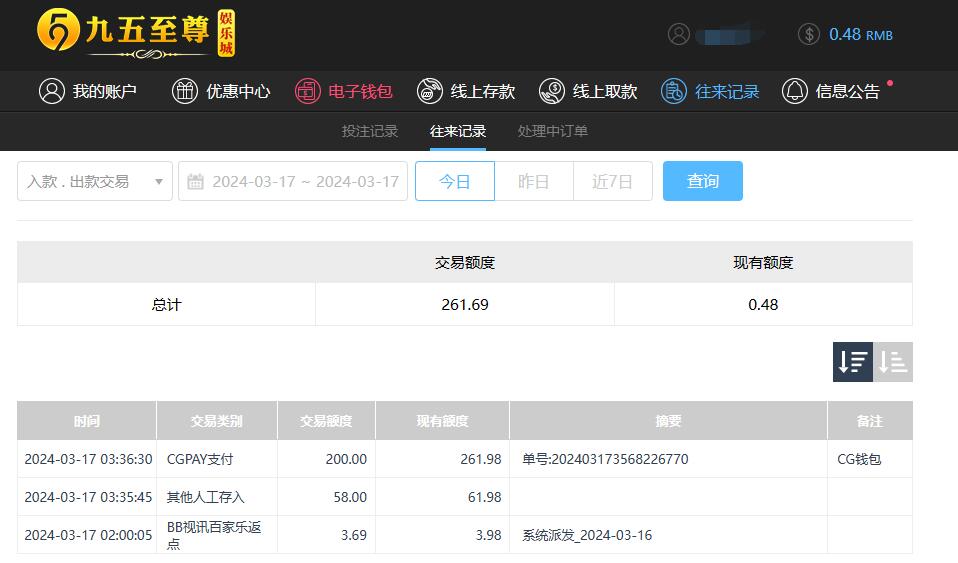This screenshot has height=563, width=958.
Task: Click the 交易额度 table column header
Action: (x=326, y=421)
